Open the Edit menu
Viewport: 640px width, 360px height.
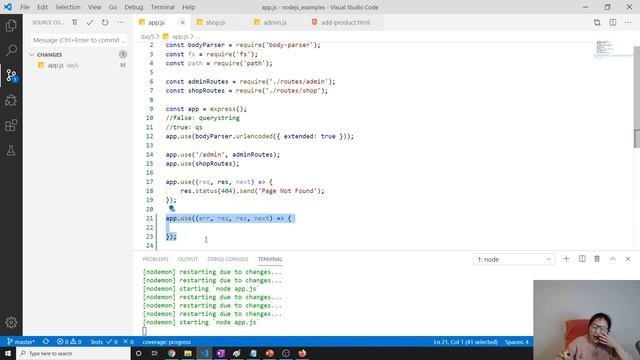click(42, 7)
